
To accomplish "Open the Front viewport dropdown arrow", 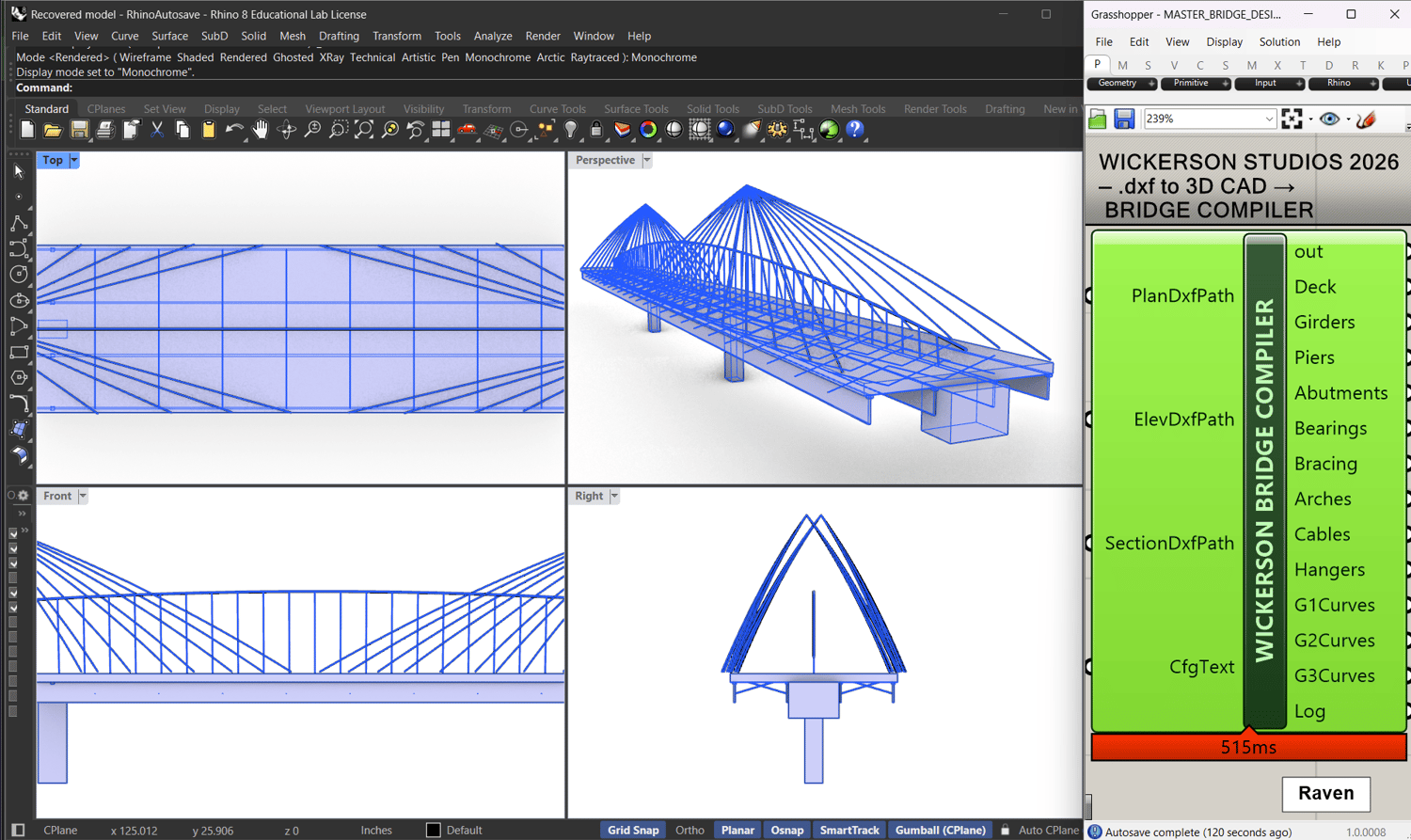I will coord(83,496).
